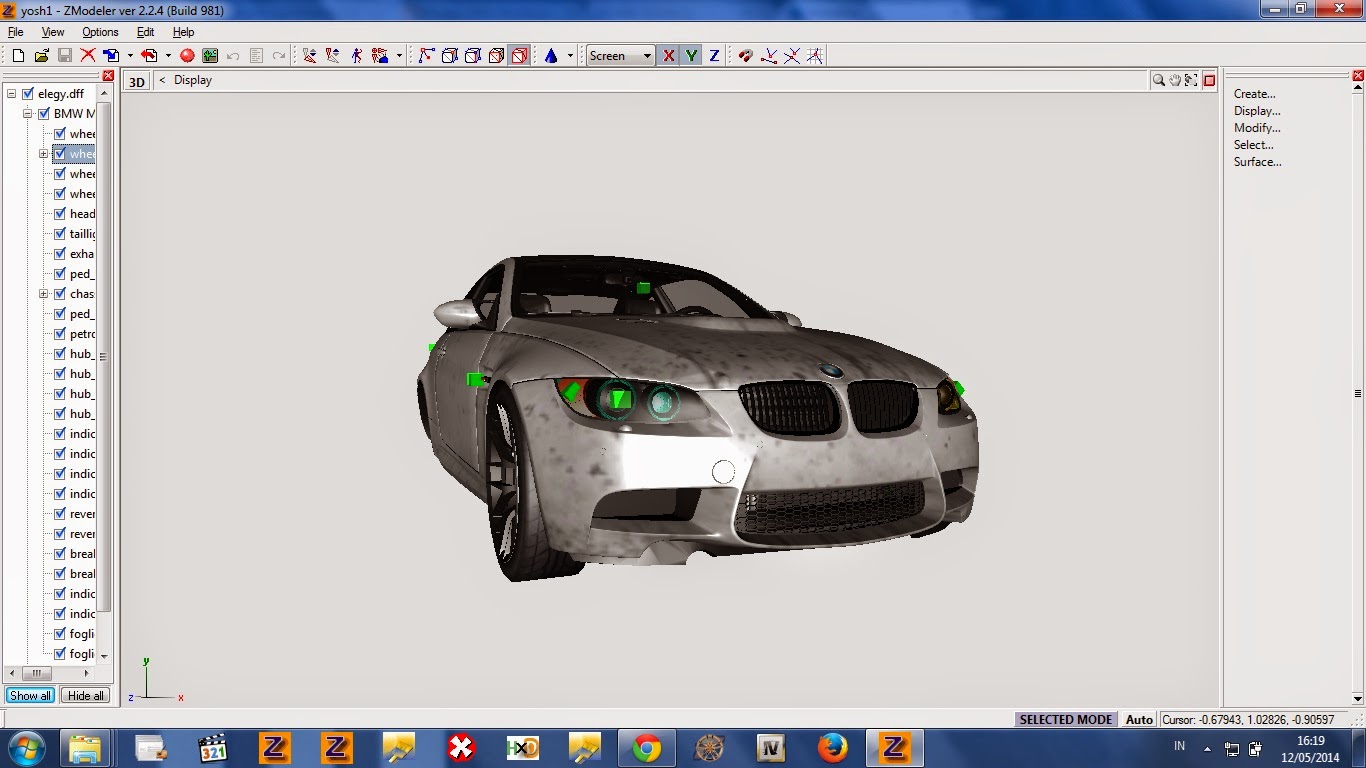The width and height of the screenshot is (1366, 768).
Task: Select the X axis constraint icon
Action: pos(668,56)
